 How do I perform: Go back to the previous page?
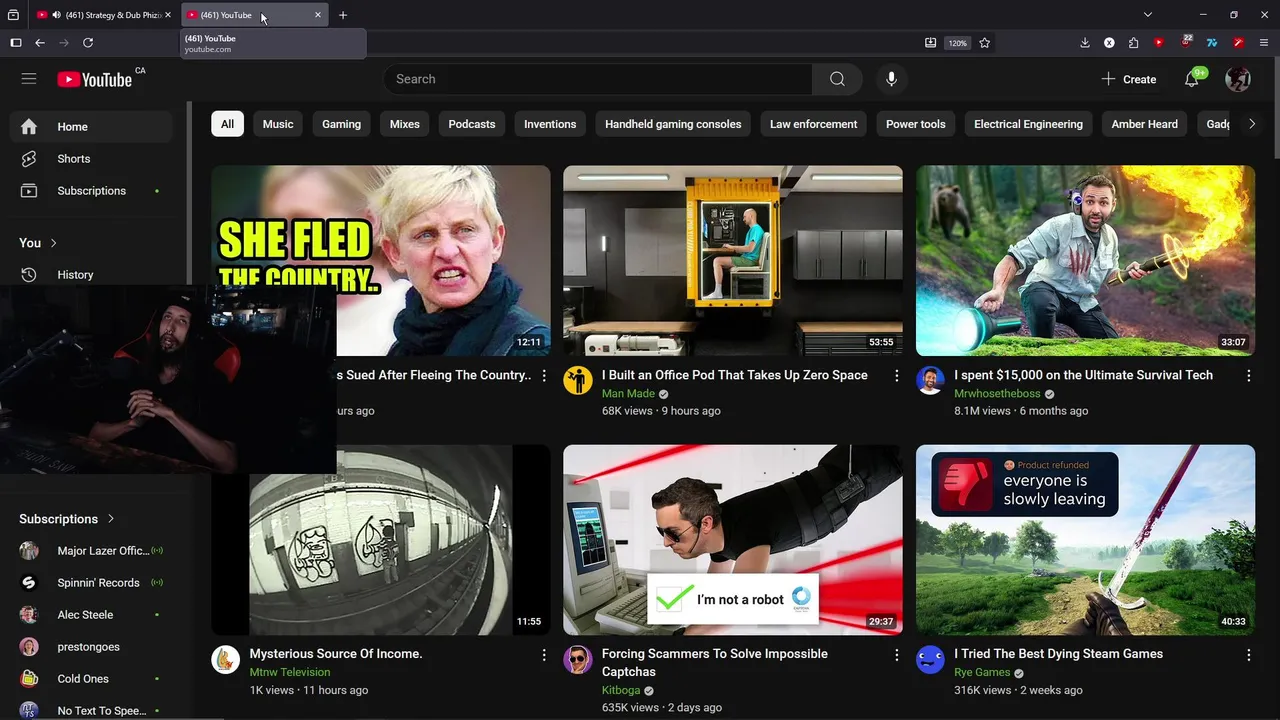pos(40,43)
